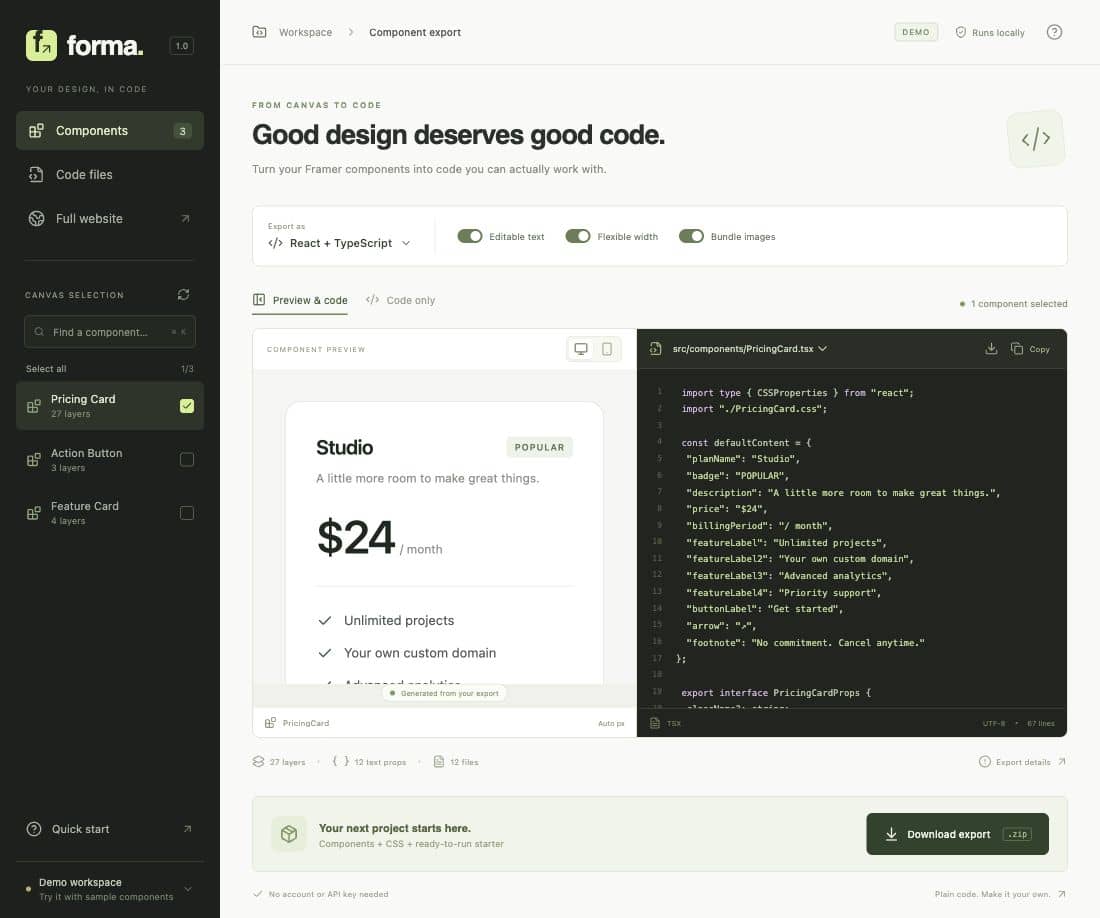Screen dimensions: 1100x918
Task: Click the Full website external arrow icon
Action: pos(185,219)
